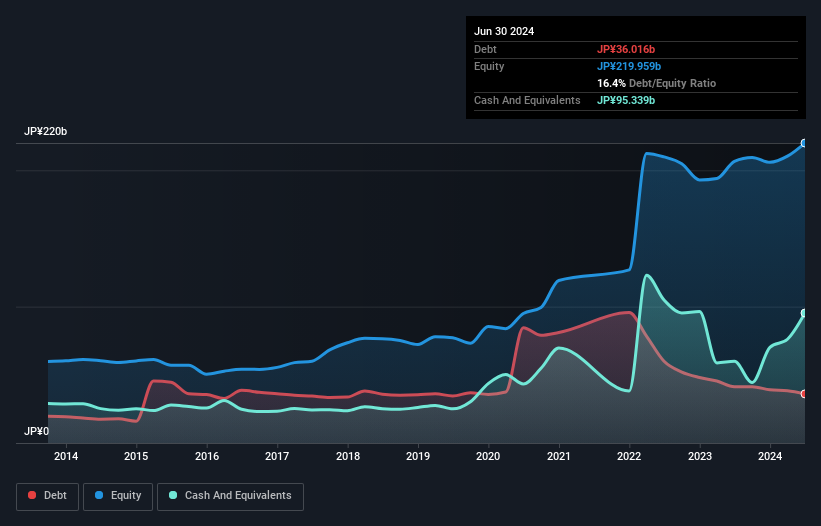Click the 2022 x-axis label
This screenshot has height=526, width=821.
629,456
